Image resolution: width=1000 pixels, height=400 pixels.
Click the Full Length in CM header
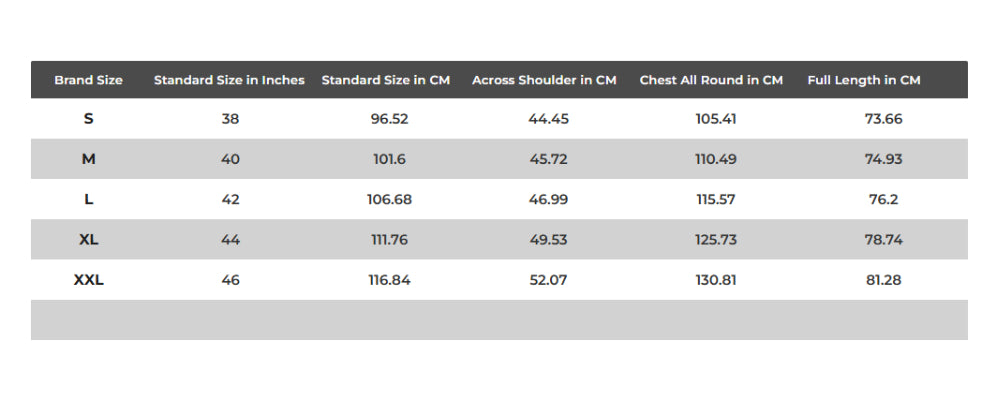pos(864,80)
